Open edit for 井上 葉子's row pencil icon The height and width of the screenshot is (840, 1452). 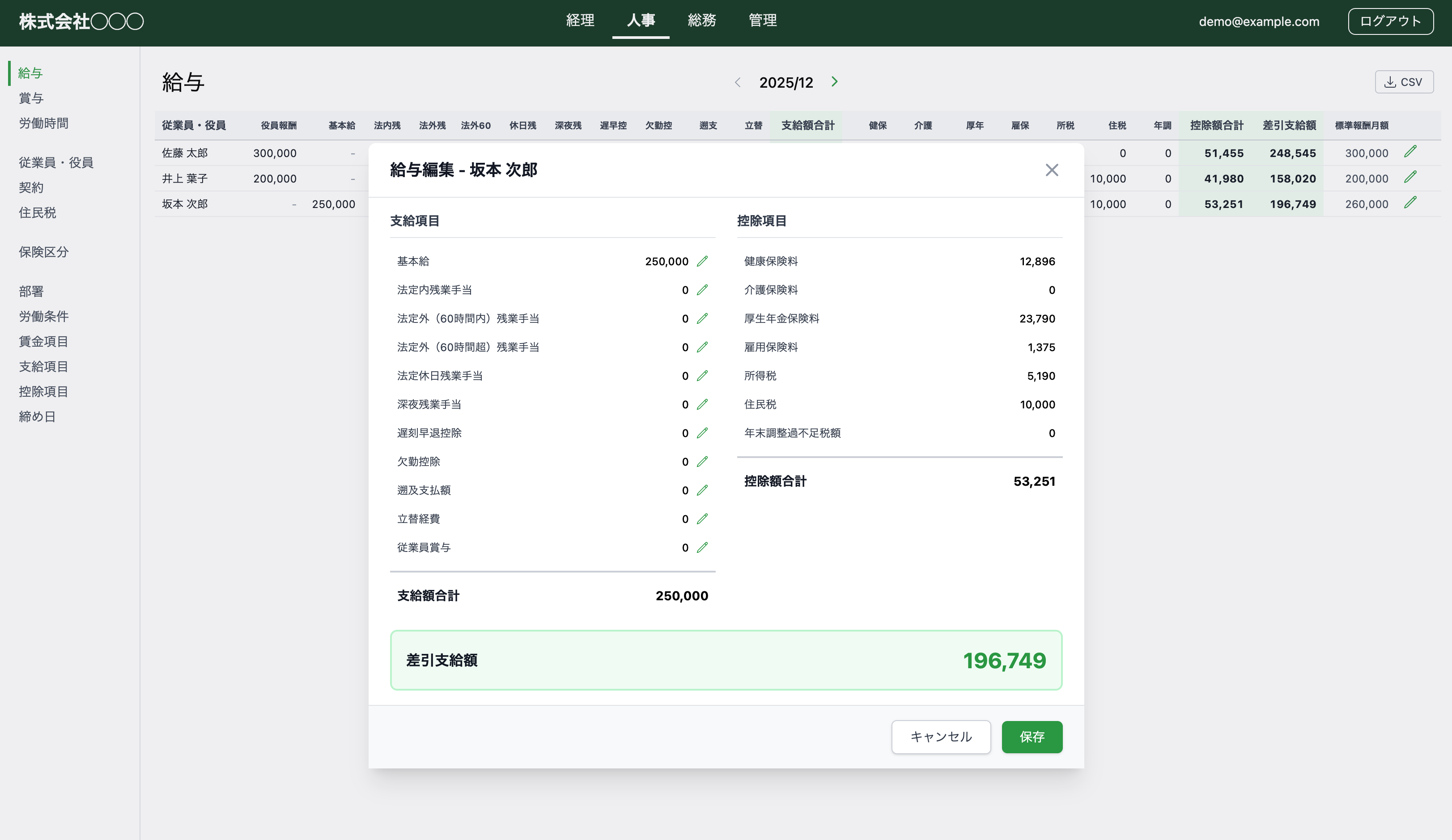pos(1411,178)
